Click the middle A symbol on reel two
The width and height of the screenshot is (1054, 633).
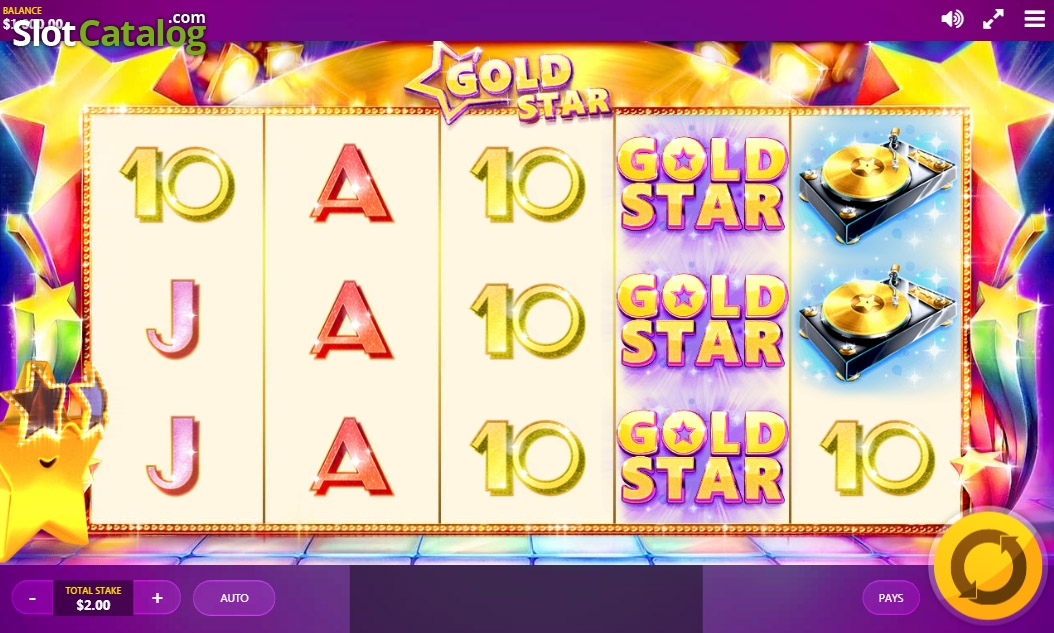point(351,320)
